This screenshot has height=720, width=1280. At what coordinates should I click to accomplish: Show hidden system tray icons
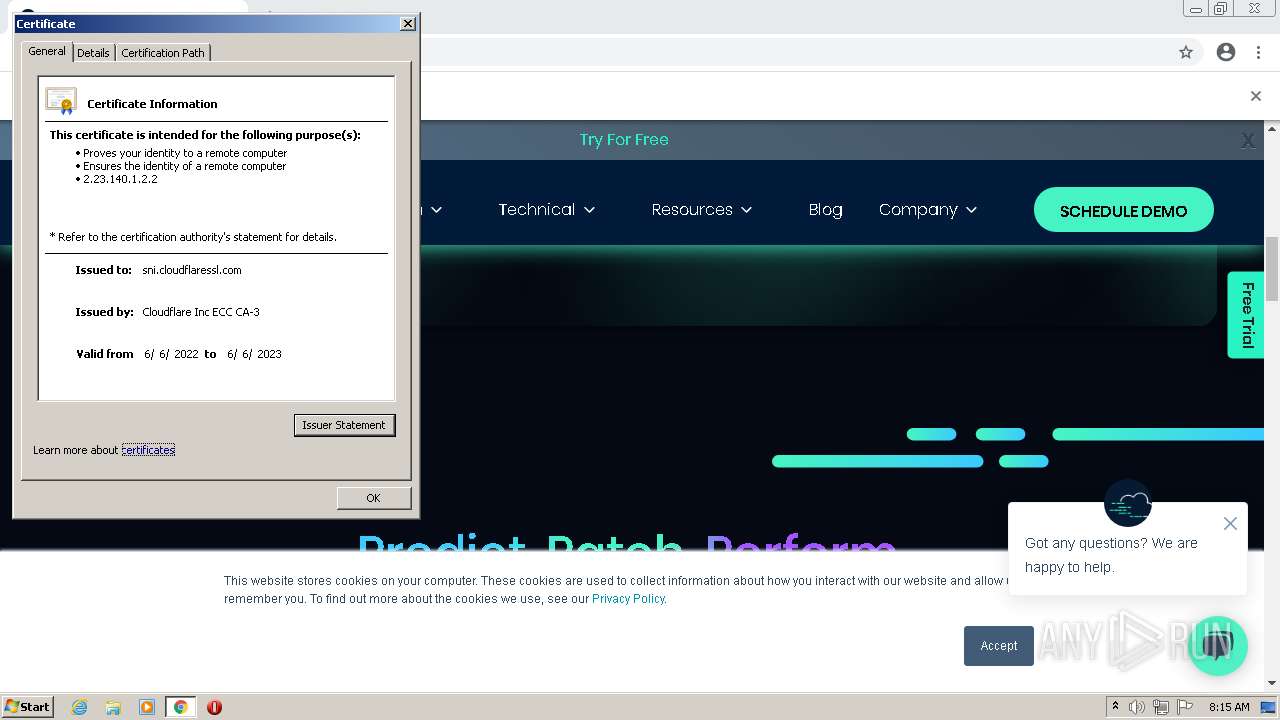(1115, 706)
